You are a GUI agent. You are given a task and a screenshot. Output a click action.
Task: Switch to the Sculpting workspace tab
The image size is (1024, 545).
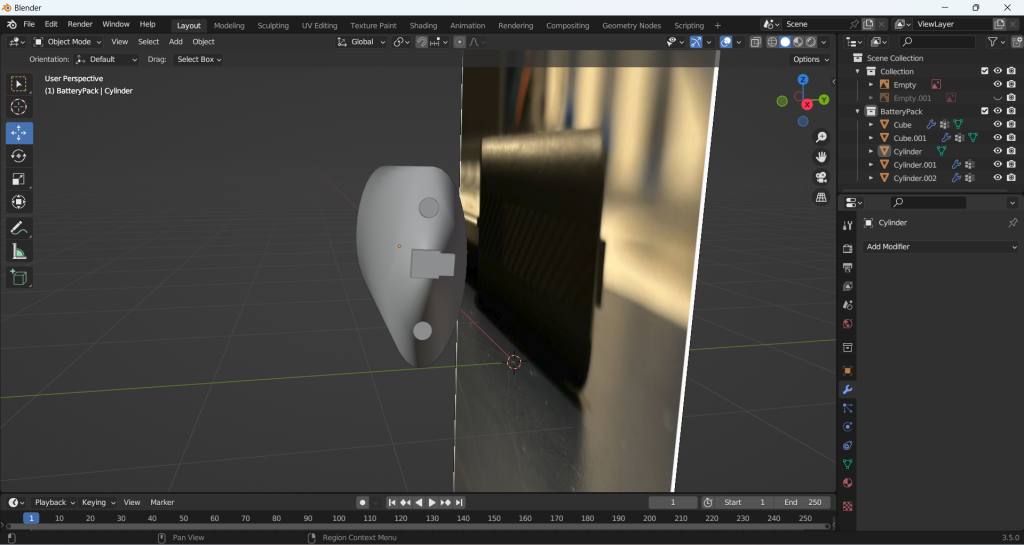(273, 25)
